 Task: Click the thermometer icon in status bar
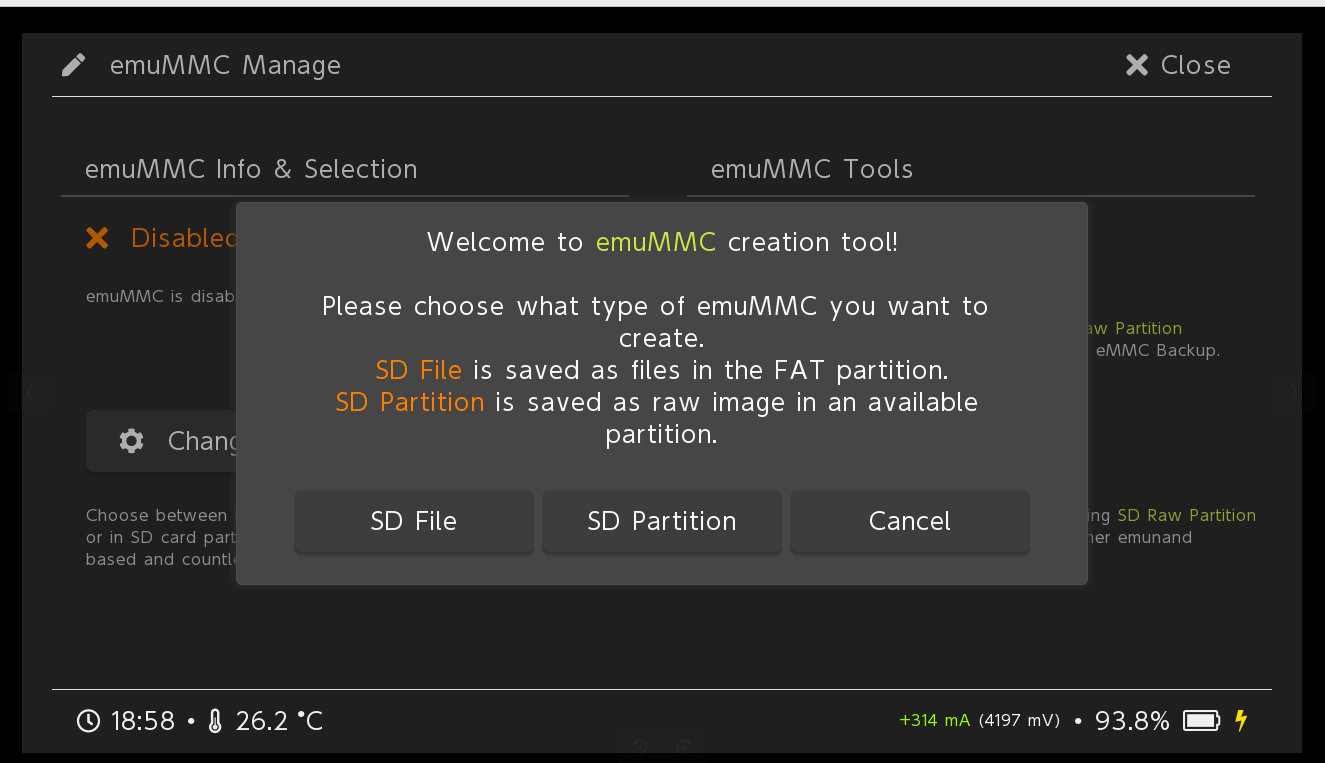(215, 721)
